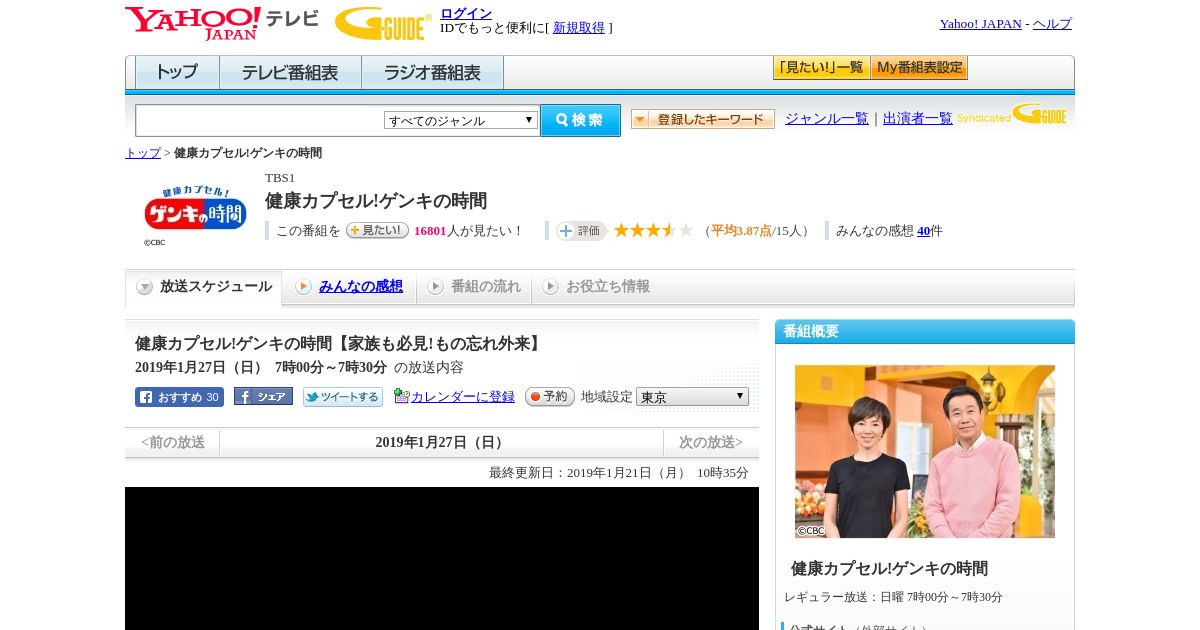Click the Syndicated G-GUIDE badge

point(1012,115)
